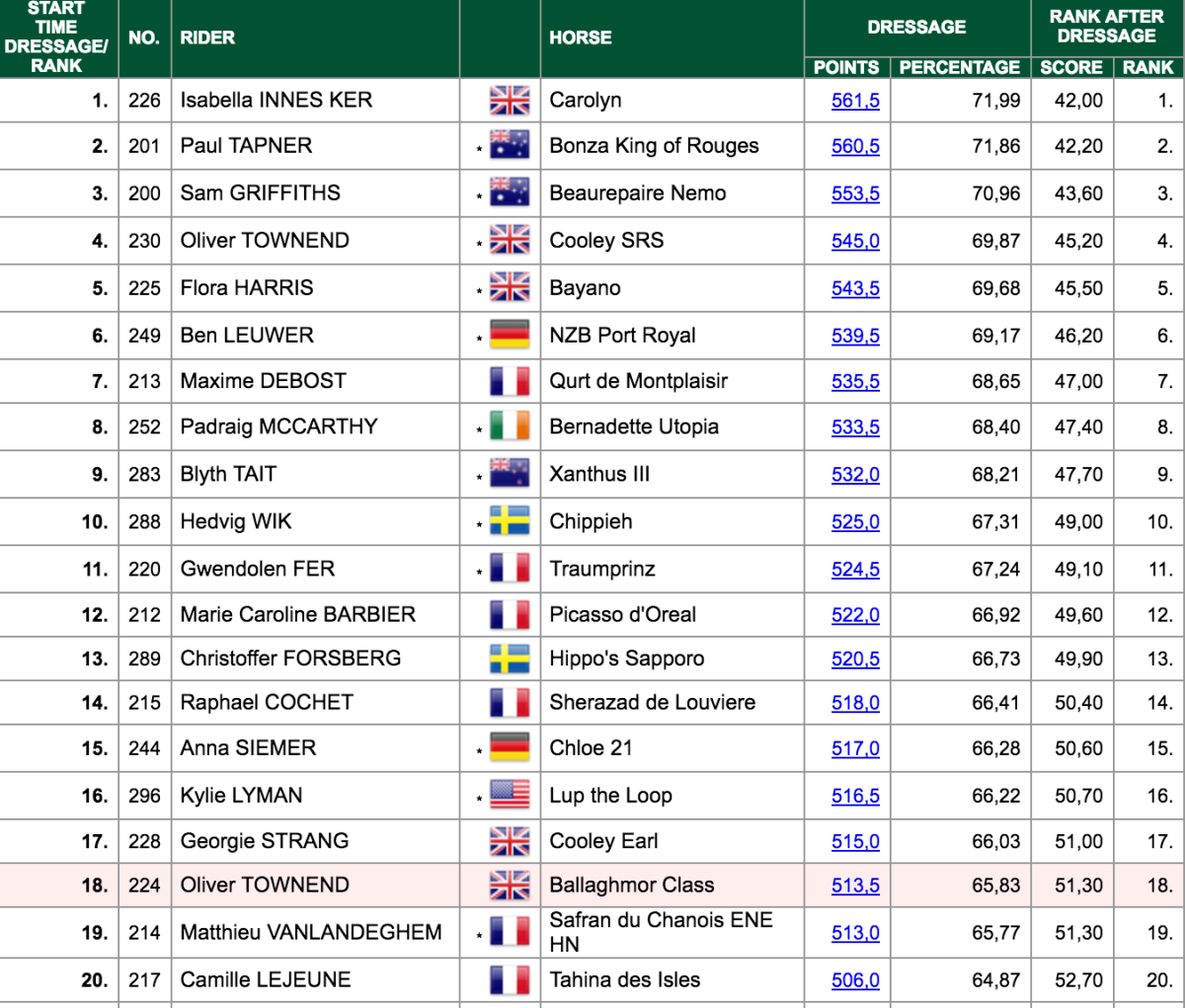Click the French flag next to Maxime DEBOST

click(x=510, y=381)
